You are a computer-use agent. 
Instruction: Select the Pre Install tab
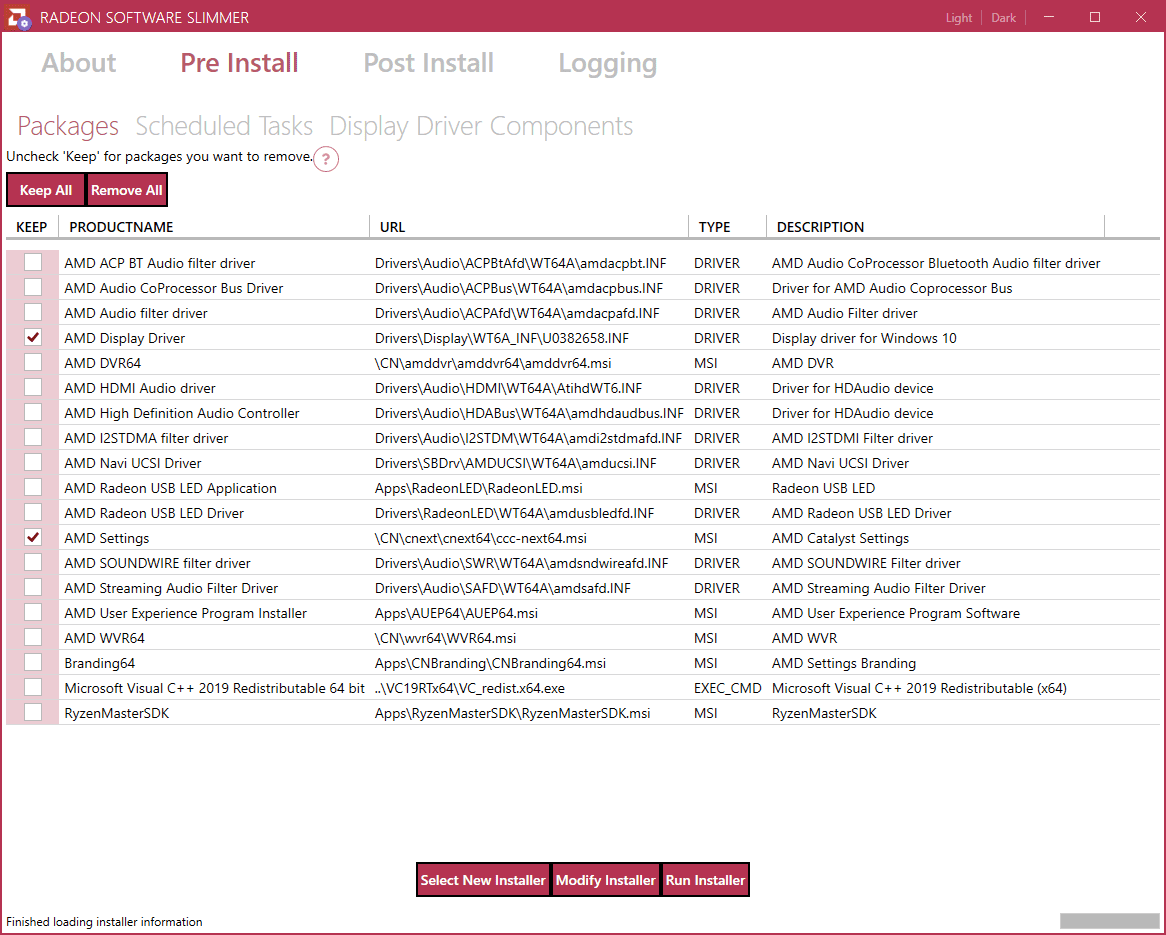[x=239, y=62]
